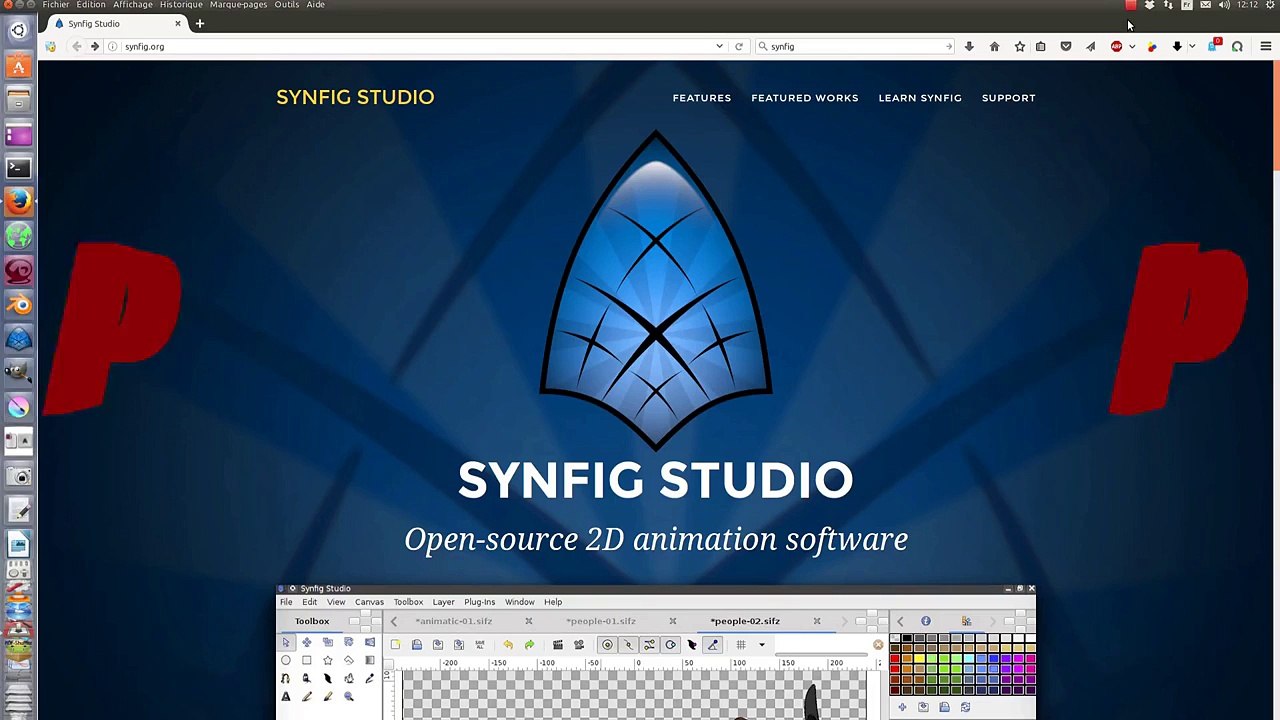This screenshot has height=720, width=1280.
Task: Go back to the previous page
Action: [x=76, y=46]
